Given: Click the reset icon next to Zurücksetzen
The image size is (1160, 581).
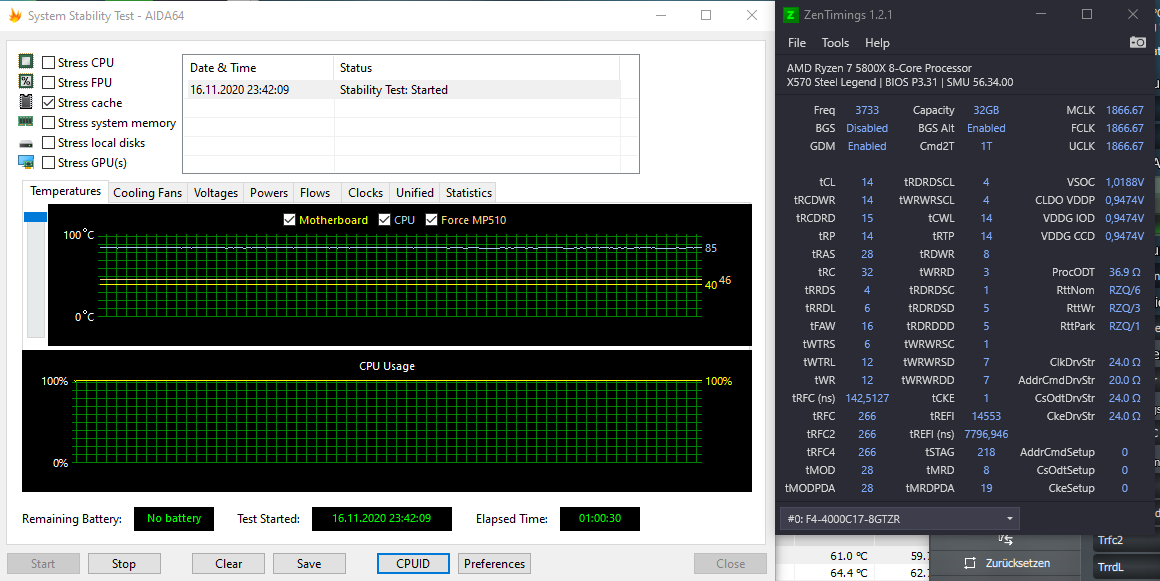Looking at the screenshot, I should click(x=970, y=563).
